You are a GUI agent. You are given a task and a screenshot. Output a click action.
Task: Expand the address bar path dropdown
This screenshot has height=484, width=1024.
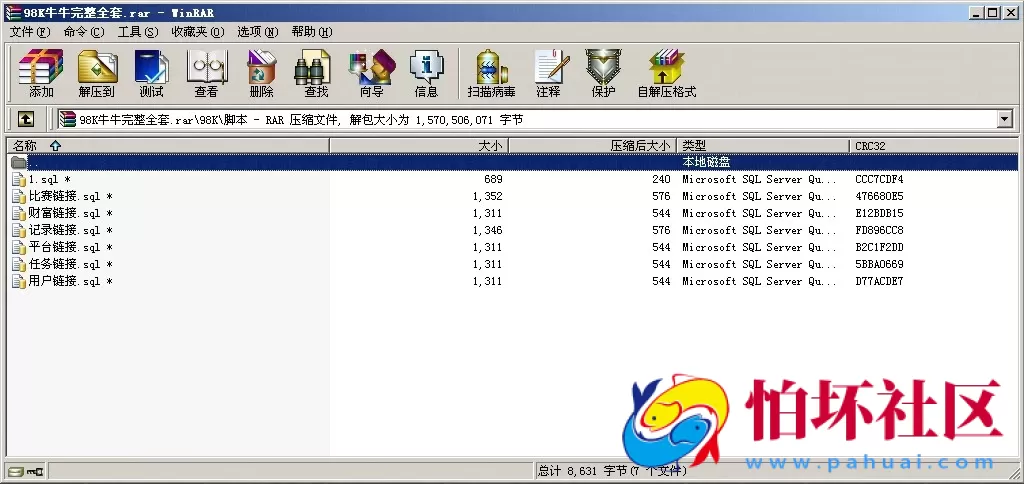(1005, 120)
